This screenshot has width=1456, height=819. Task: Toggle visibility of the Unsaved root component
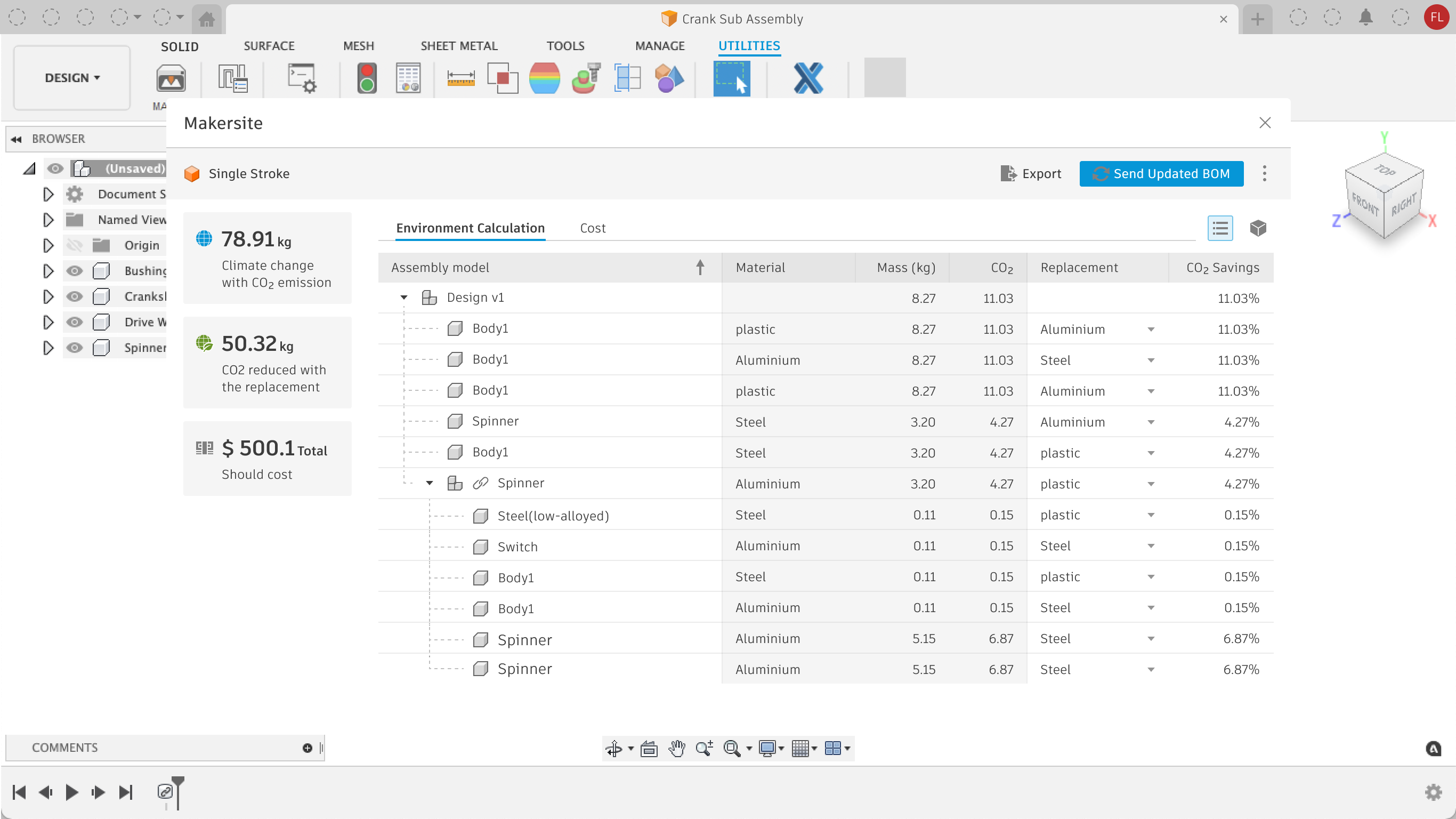click(55, 168)
